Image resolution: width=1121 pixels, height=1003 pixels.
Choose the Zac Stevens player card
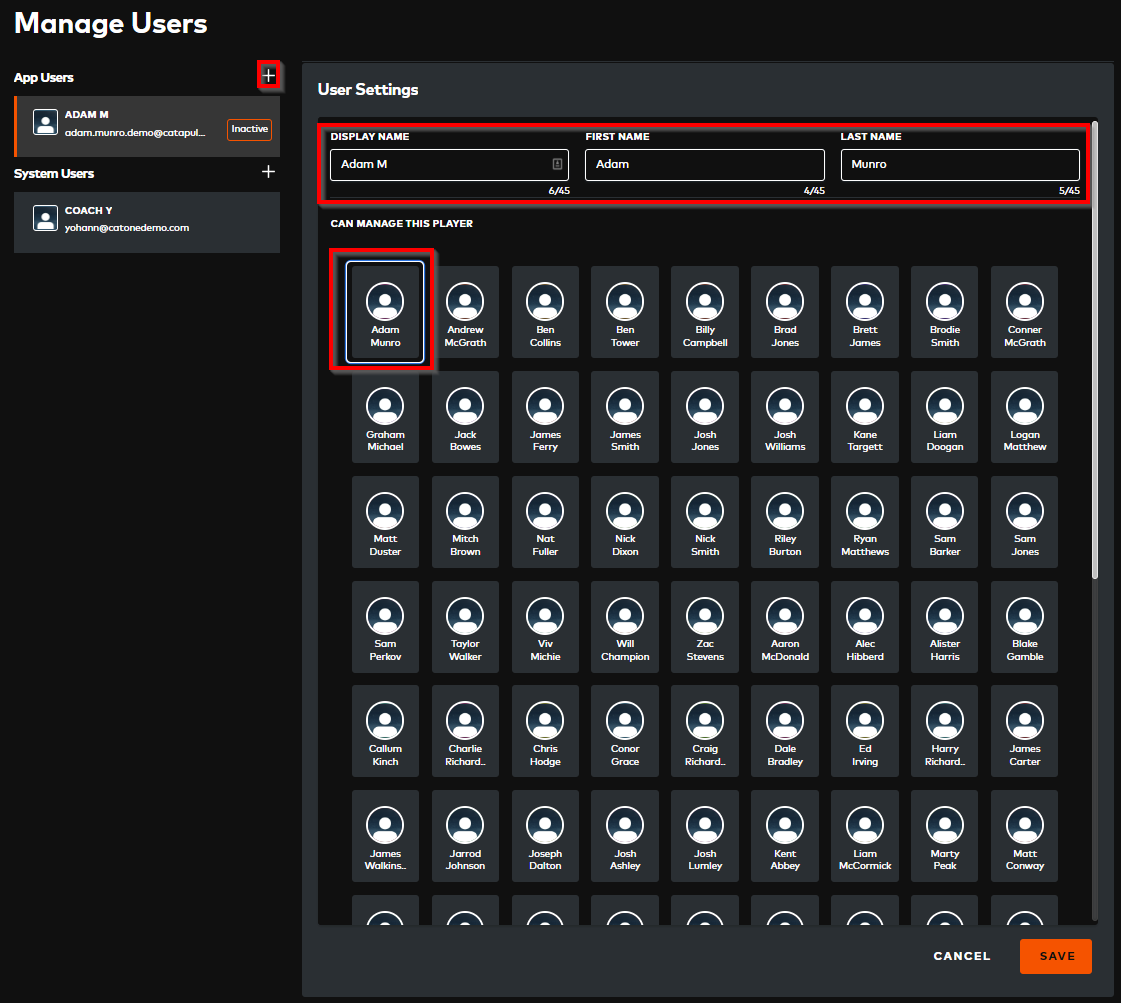coord(705,626)
